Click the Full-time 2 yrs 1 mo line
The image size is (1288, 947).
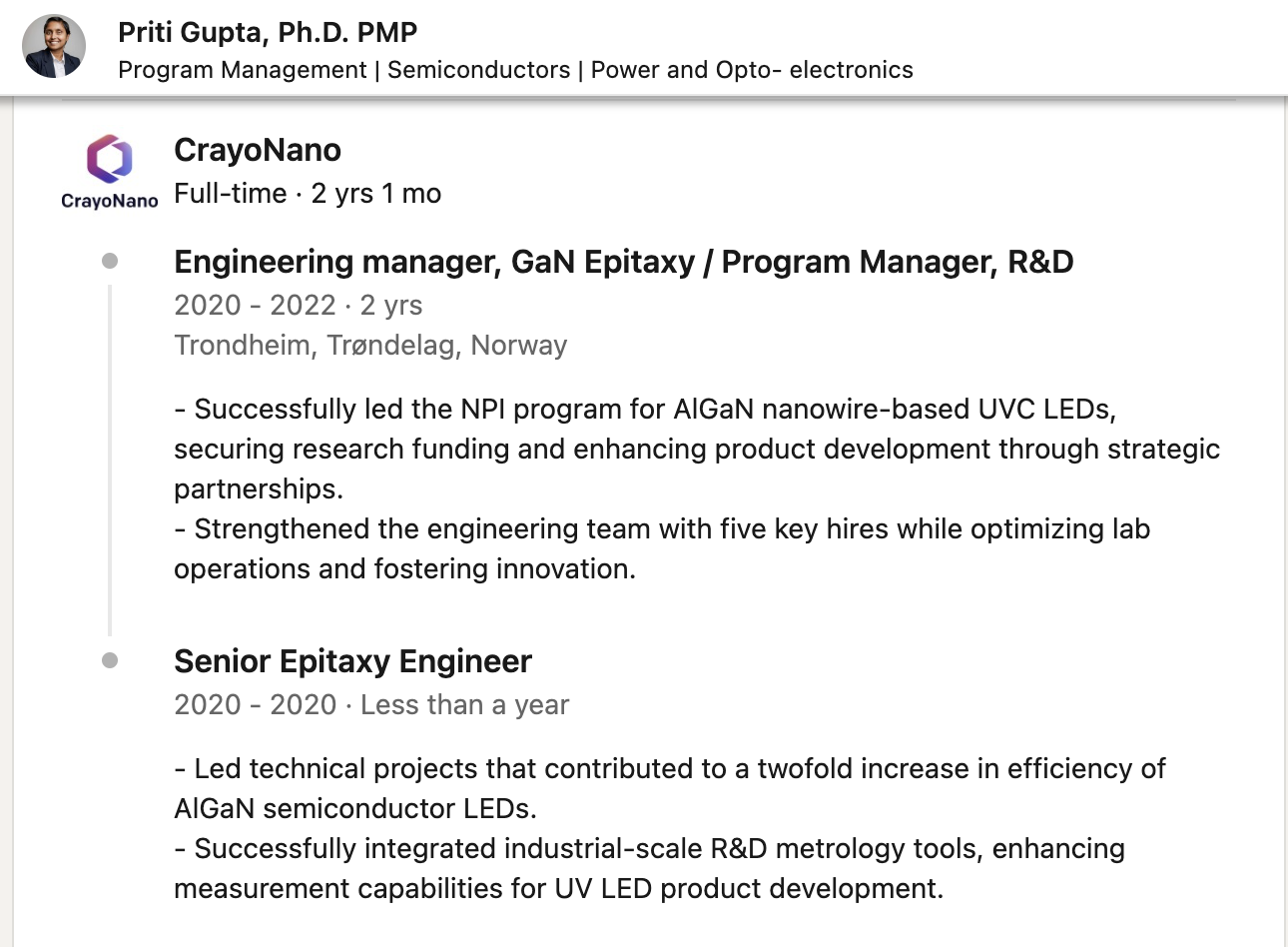tap(308, 193)
